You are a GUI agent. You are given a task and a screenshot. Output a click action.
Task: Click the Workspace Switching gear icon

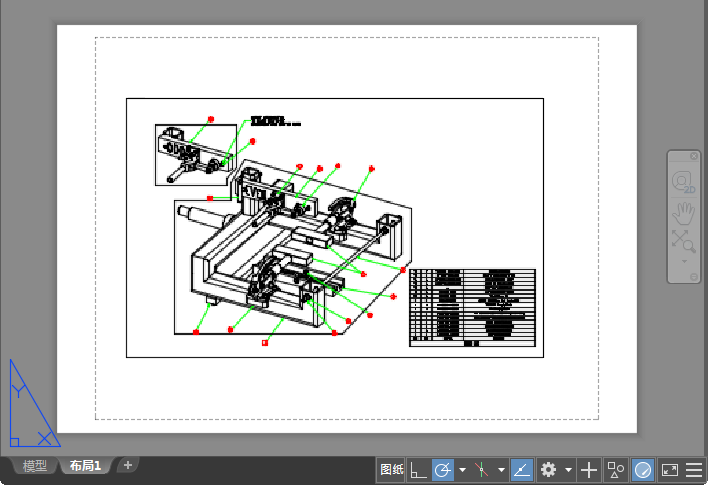[x=549, y=470]
